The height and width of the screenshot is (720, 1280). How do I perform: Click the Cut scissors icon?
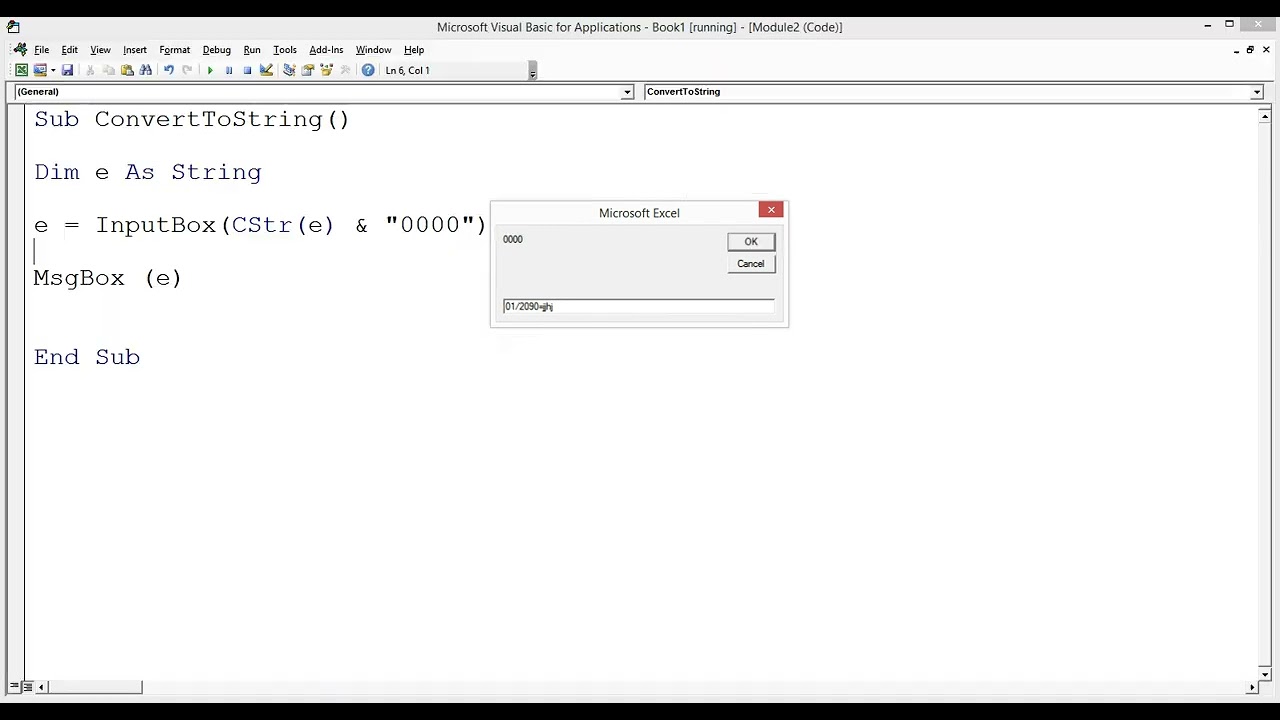pyautogui.click(x=90, y=70)
